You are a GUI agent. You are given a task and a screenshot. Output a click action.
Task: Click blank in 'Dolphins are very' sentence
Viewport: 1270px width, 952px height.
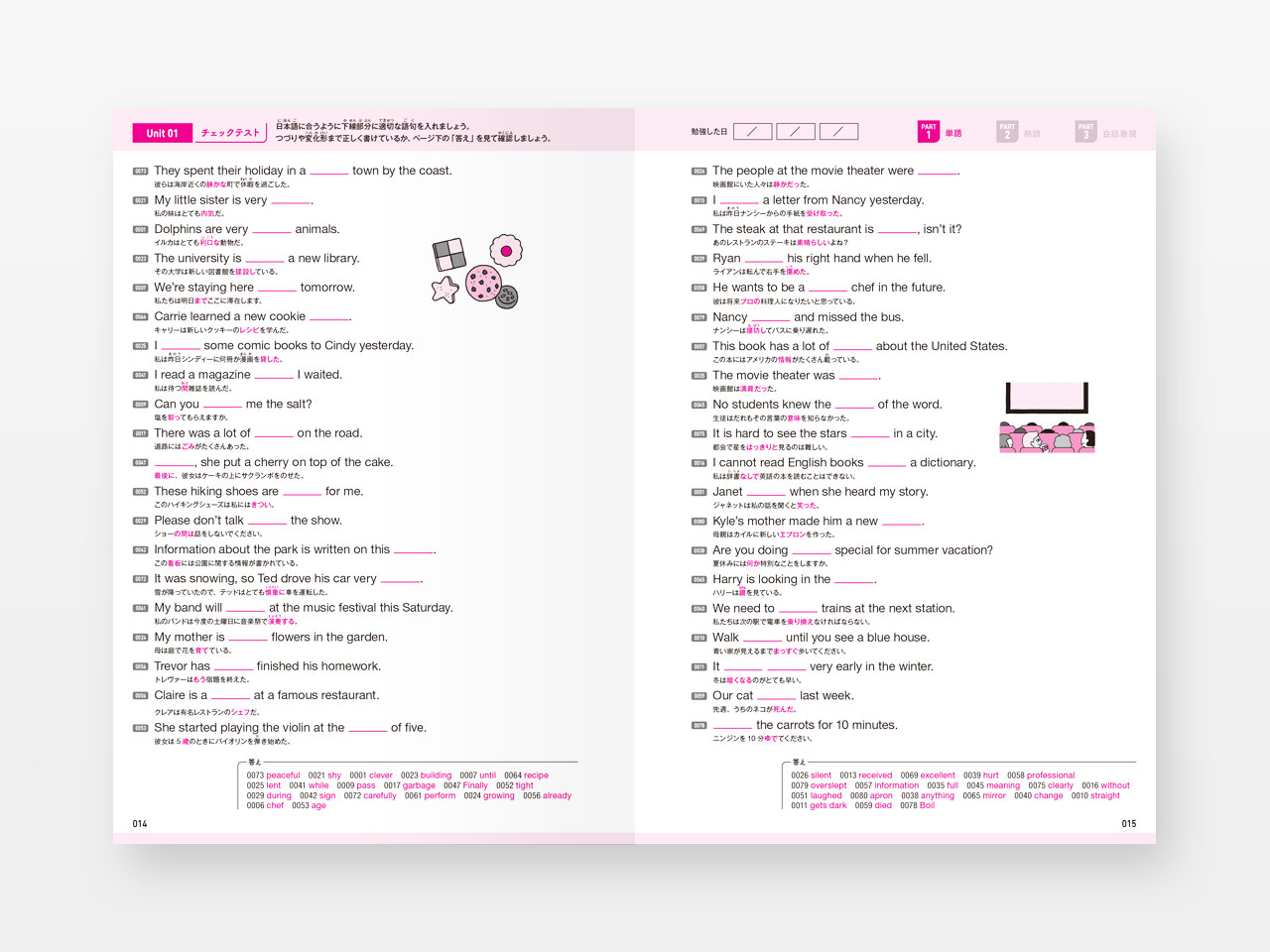[272, 230]
